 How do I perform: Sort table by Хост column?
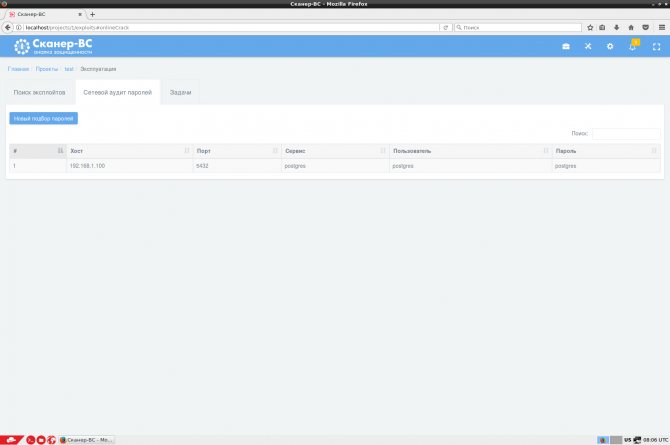click(129, 151)
